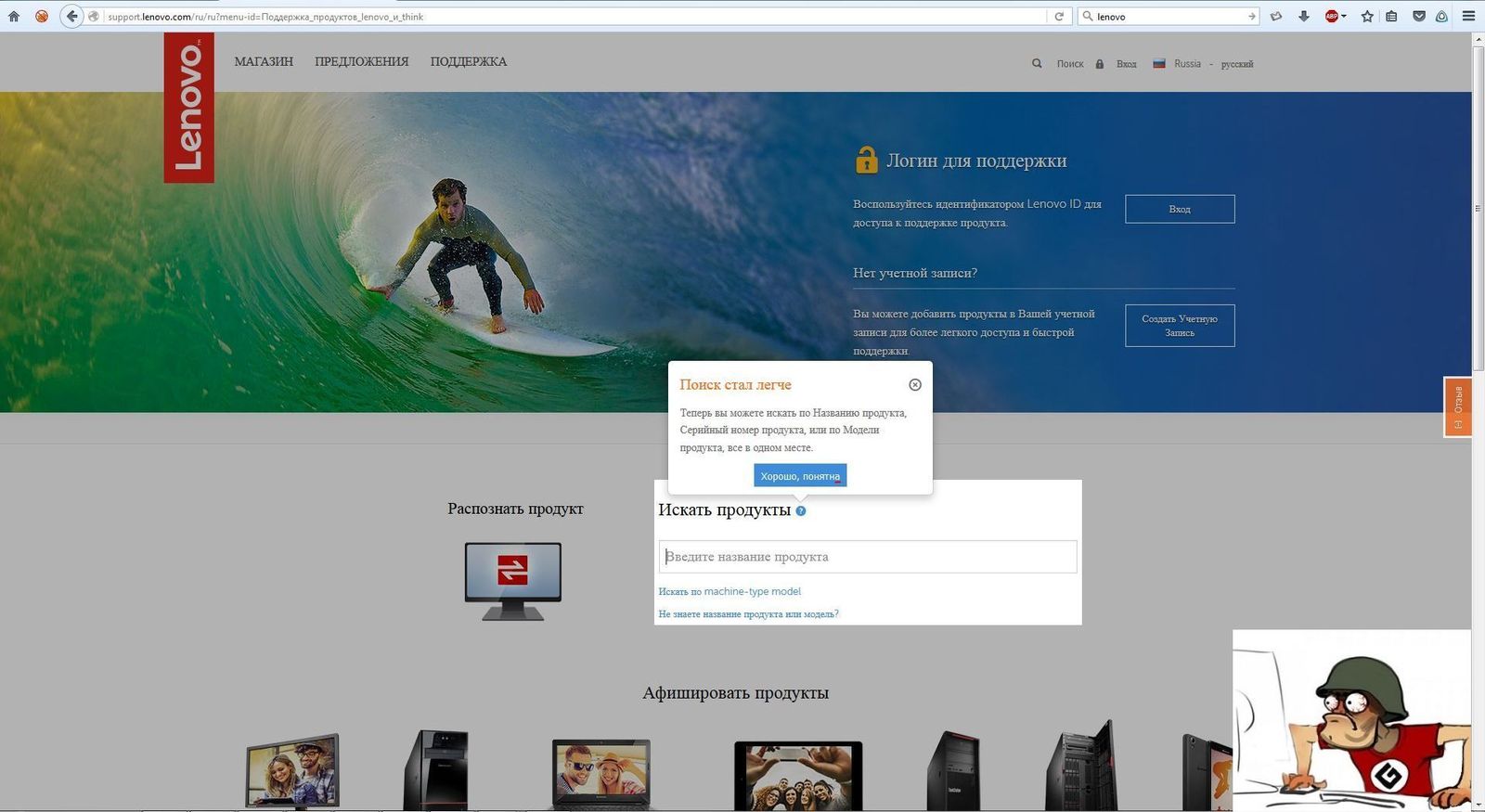
Task: Select the workstation tower product thumbnail
Action: [953, 770]
